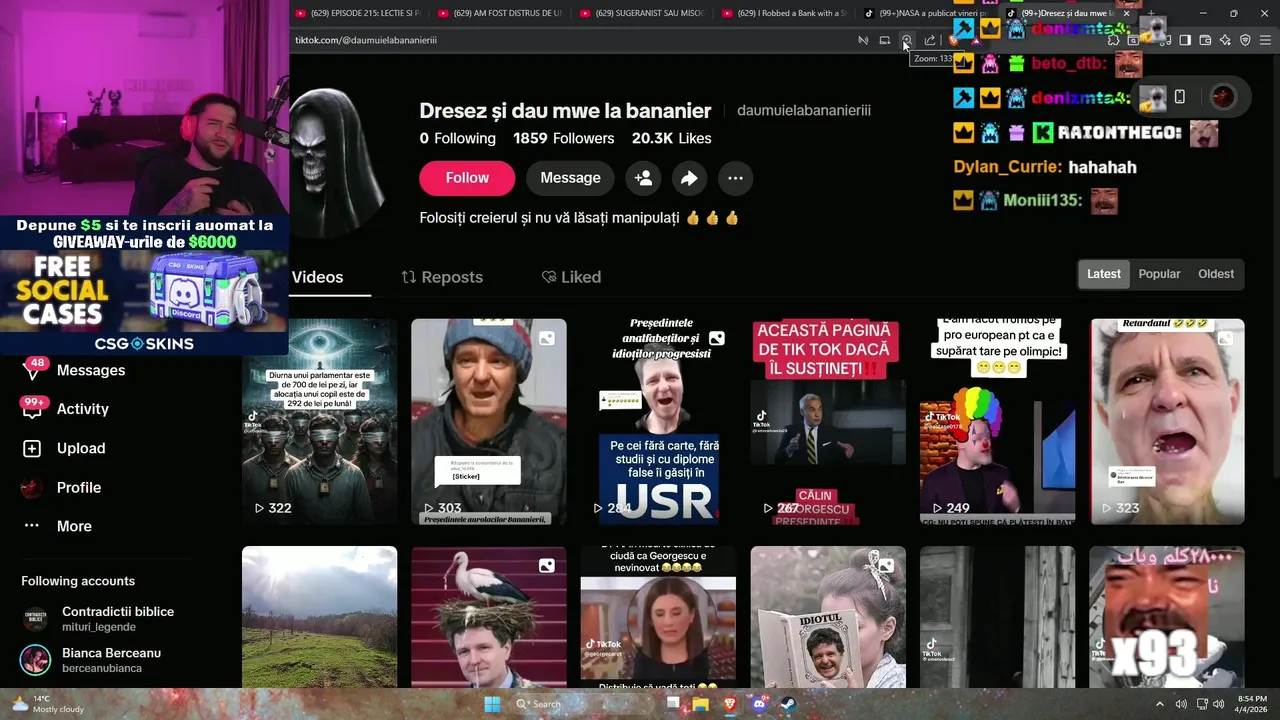
Task: Open Discord from taskbar
Action: pyautogui.click(x=759, y=704)
